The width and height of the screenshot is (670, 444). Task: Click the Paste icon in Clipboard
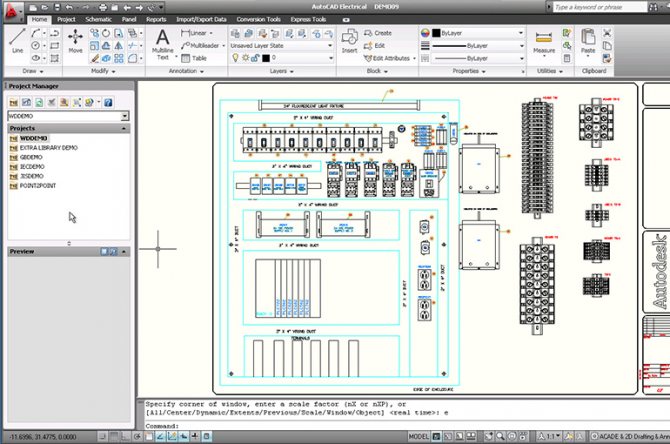pyautogui.click(x=588, y=41)
